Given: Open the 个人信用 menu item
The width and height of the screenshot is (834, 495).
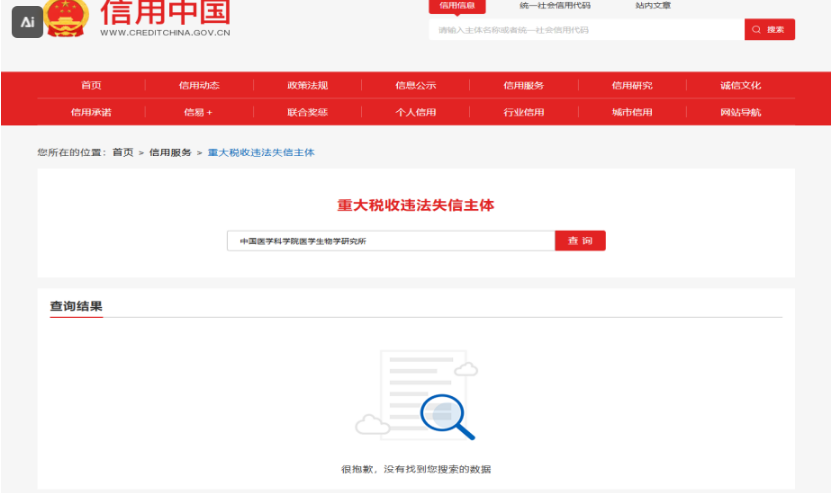Looking at the screenshot, I should tap(415, 112).
